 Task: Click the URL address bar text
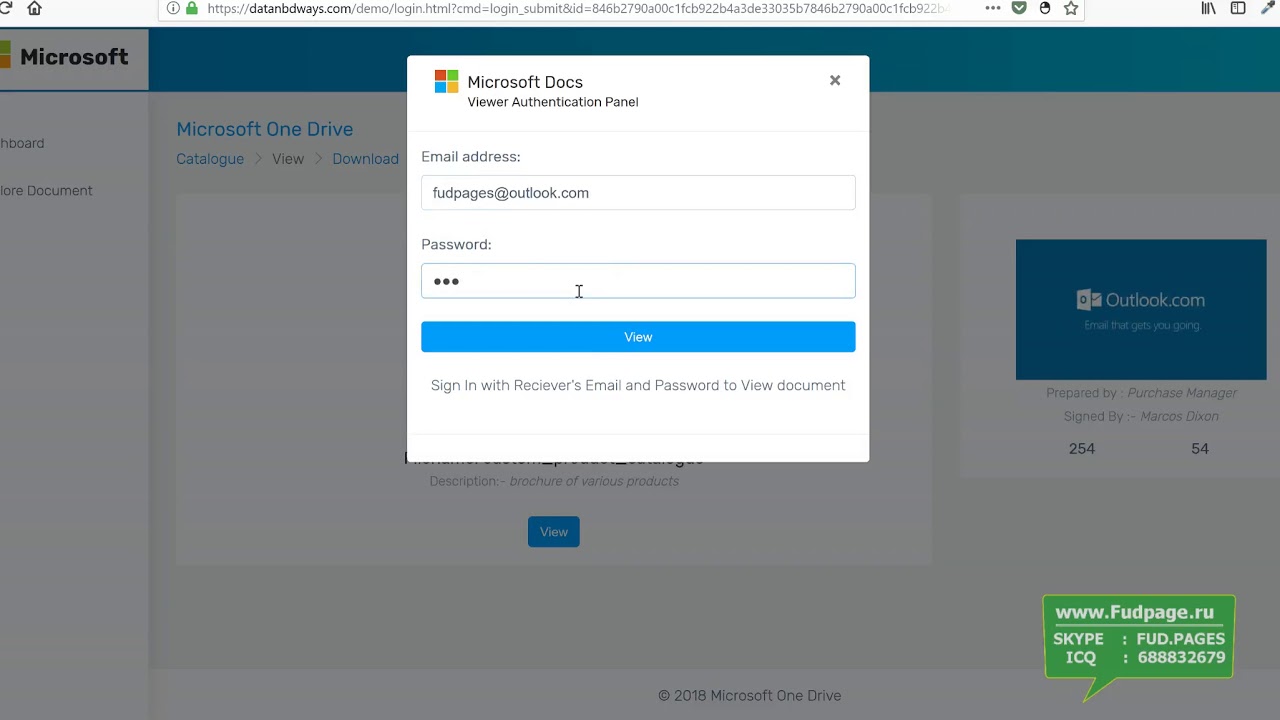pos(577,9)
